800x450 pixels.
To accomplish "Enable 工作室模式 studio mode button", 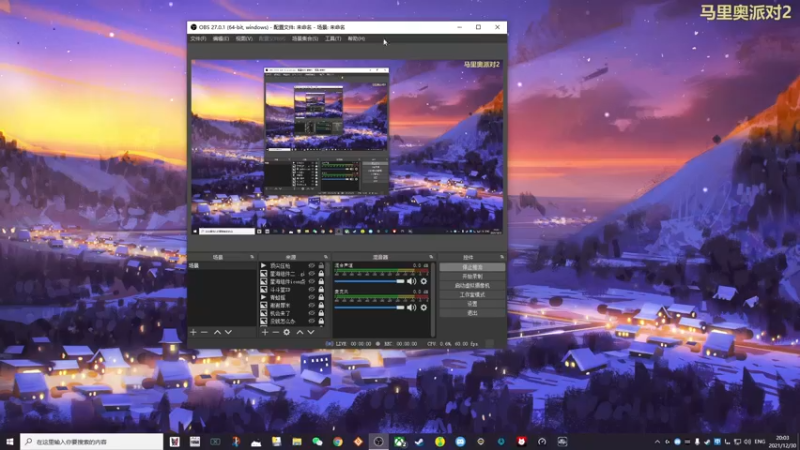I will (x=472, y=295).
